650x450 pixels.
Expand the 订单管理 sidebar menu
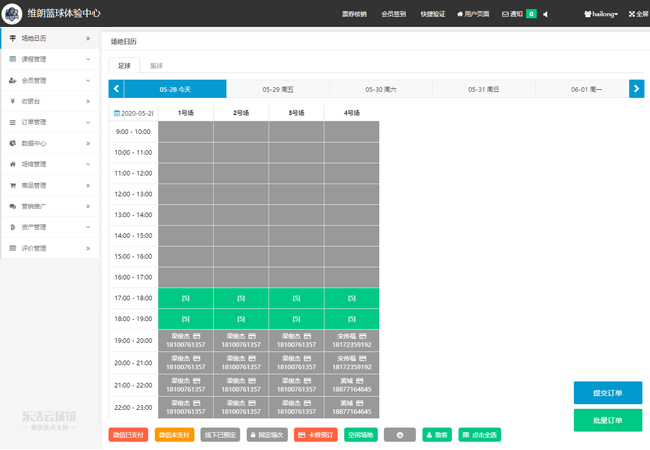[50, 122]
